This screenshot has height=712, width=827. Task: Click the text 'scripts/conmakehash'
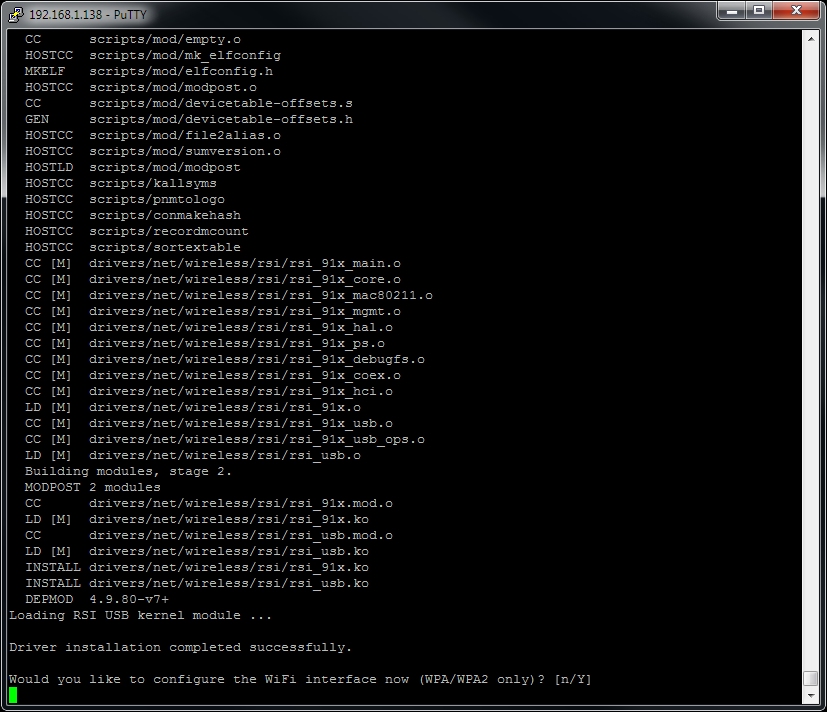click(165, 215)
